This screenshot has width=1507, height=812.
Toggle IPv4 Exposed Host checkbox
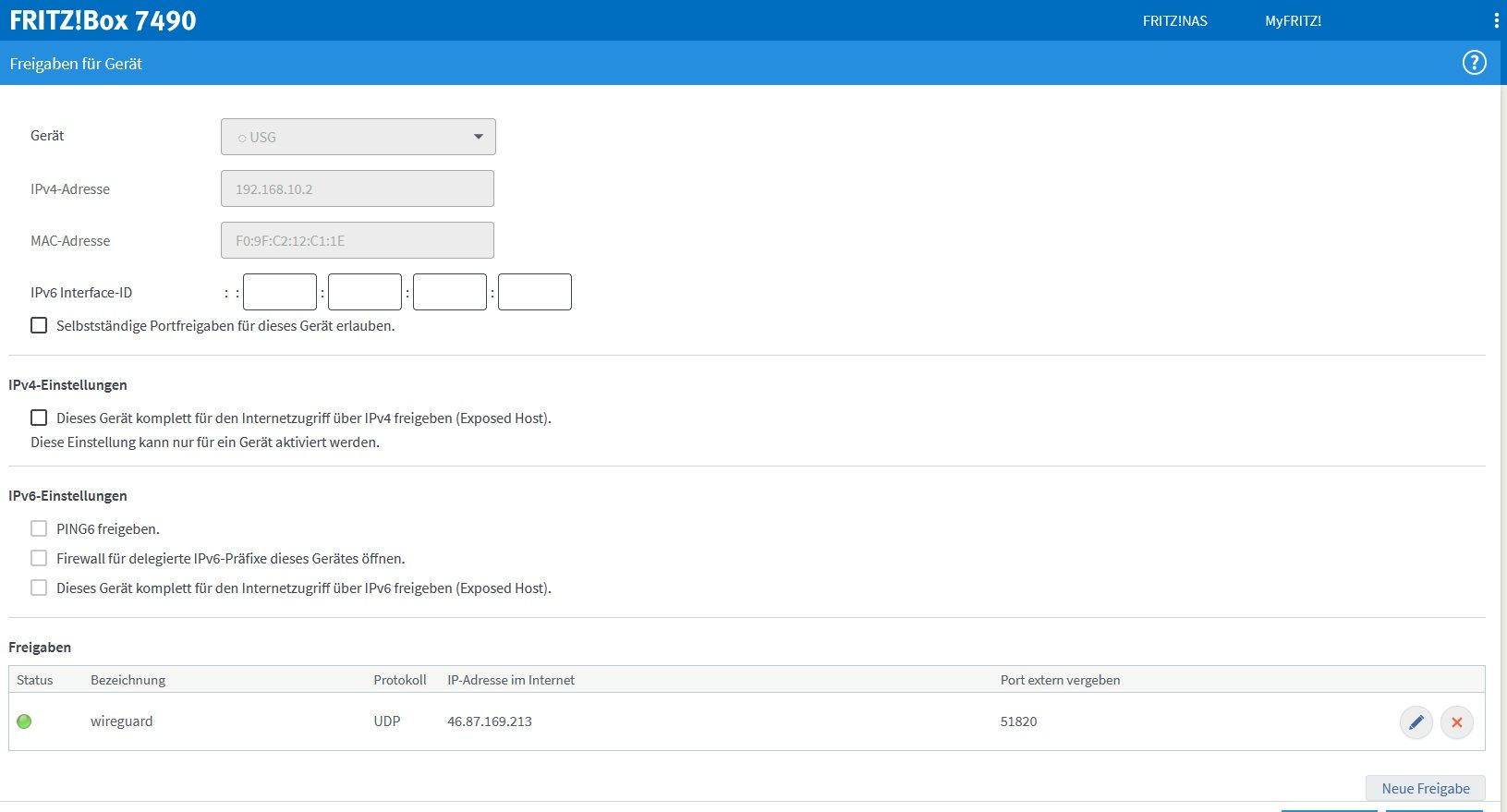tap(39, 418)
